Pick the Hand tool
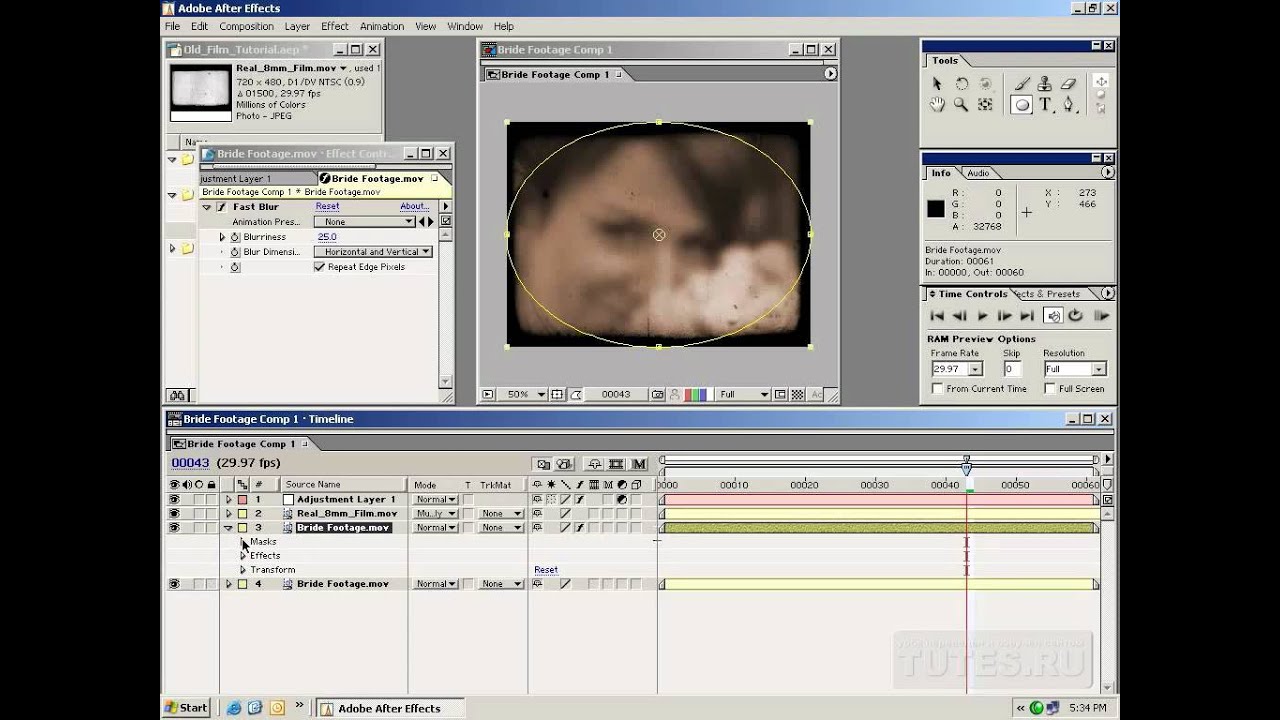 937,104
